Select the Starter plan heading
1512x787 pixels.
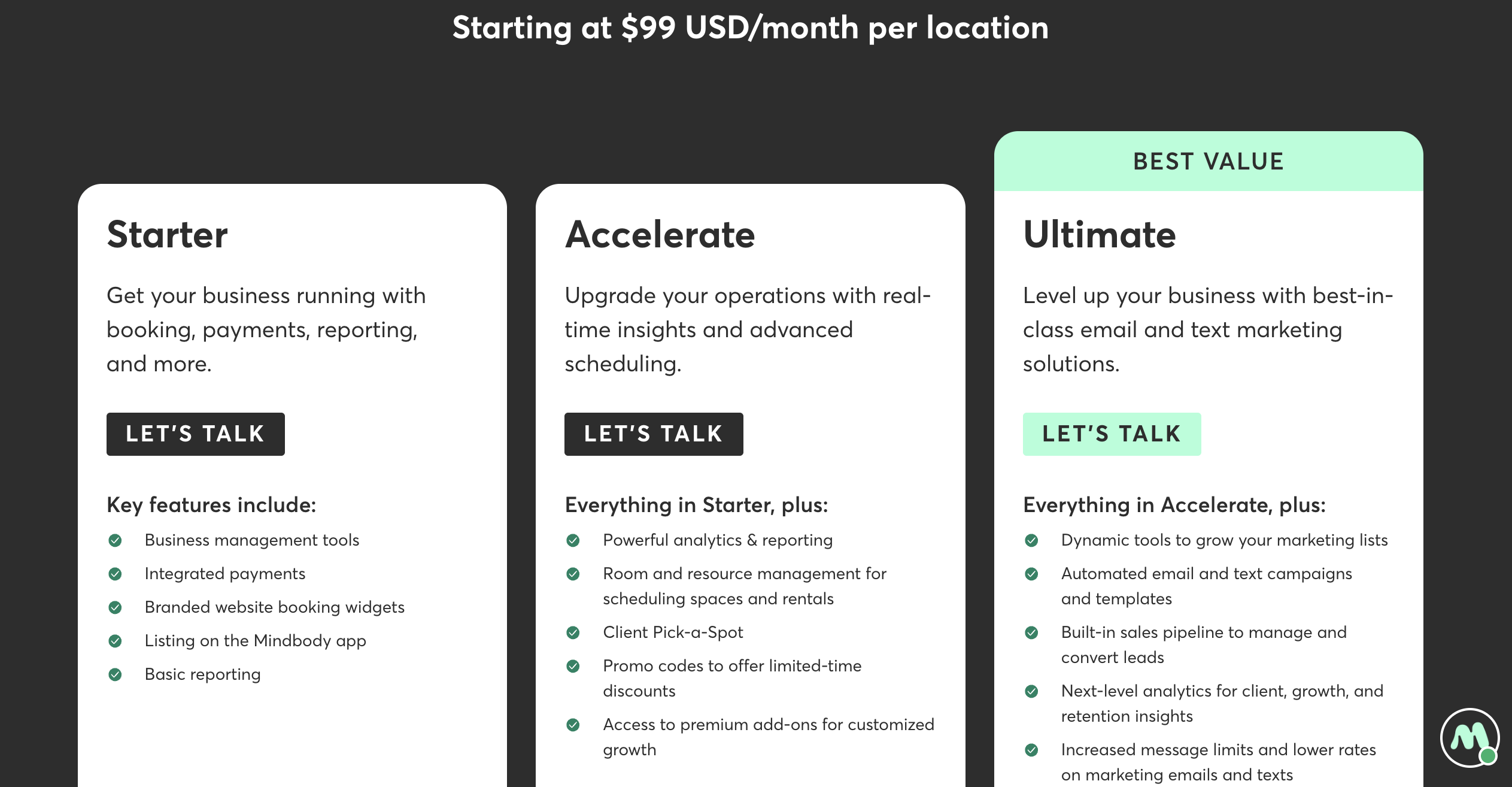(x=168, y=235)
